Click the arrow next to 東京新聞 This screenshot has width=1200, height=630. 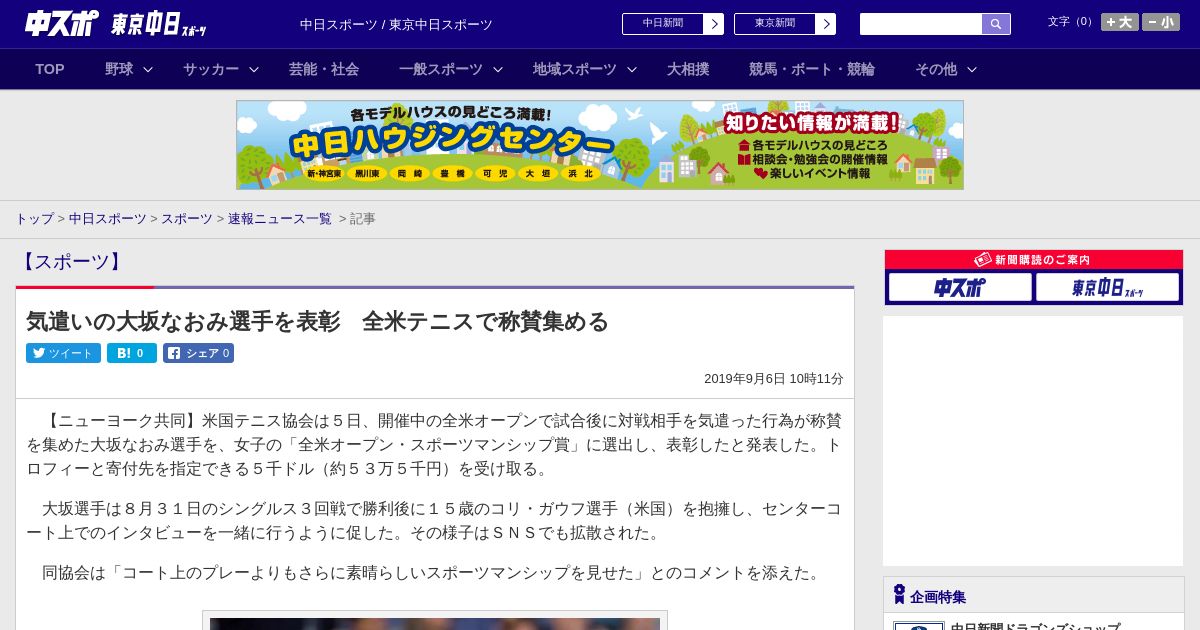click(x=826, y=24)
